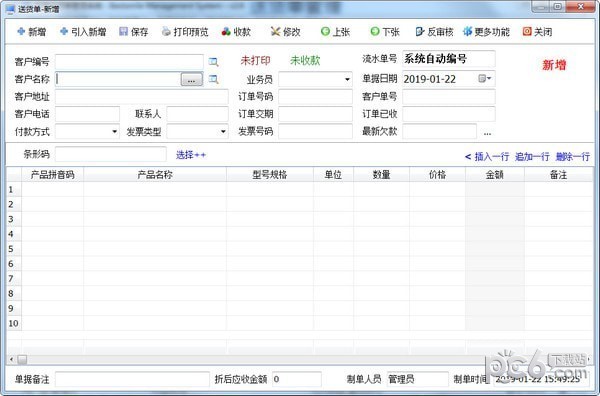Image resolution: width=600 pixels, height=396 pixels.
Task: Click the 型号规格 column header
Action: click(x=270, y=174)
